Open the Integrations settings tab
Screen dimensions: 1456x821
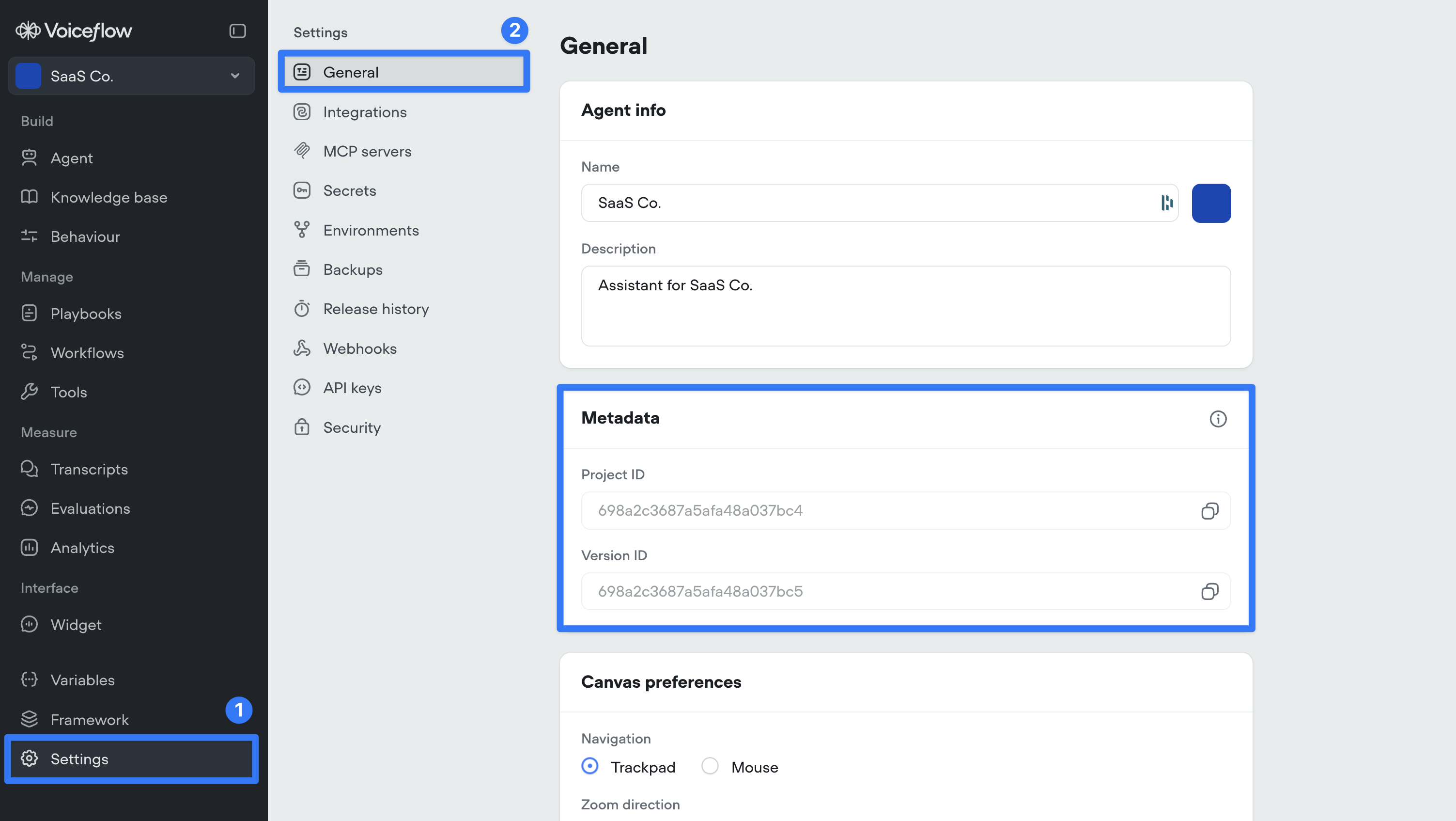pyautogui.click(x=365, y=112)
